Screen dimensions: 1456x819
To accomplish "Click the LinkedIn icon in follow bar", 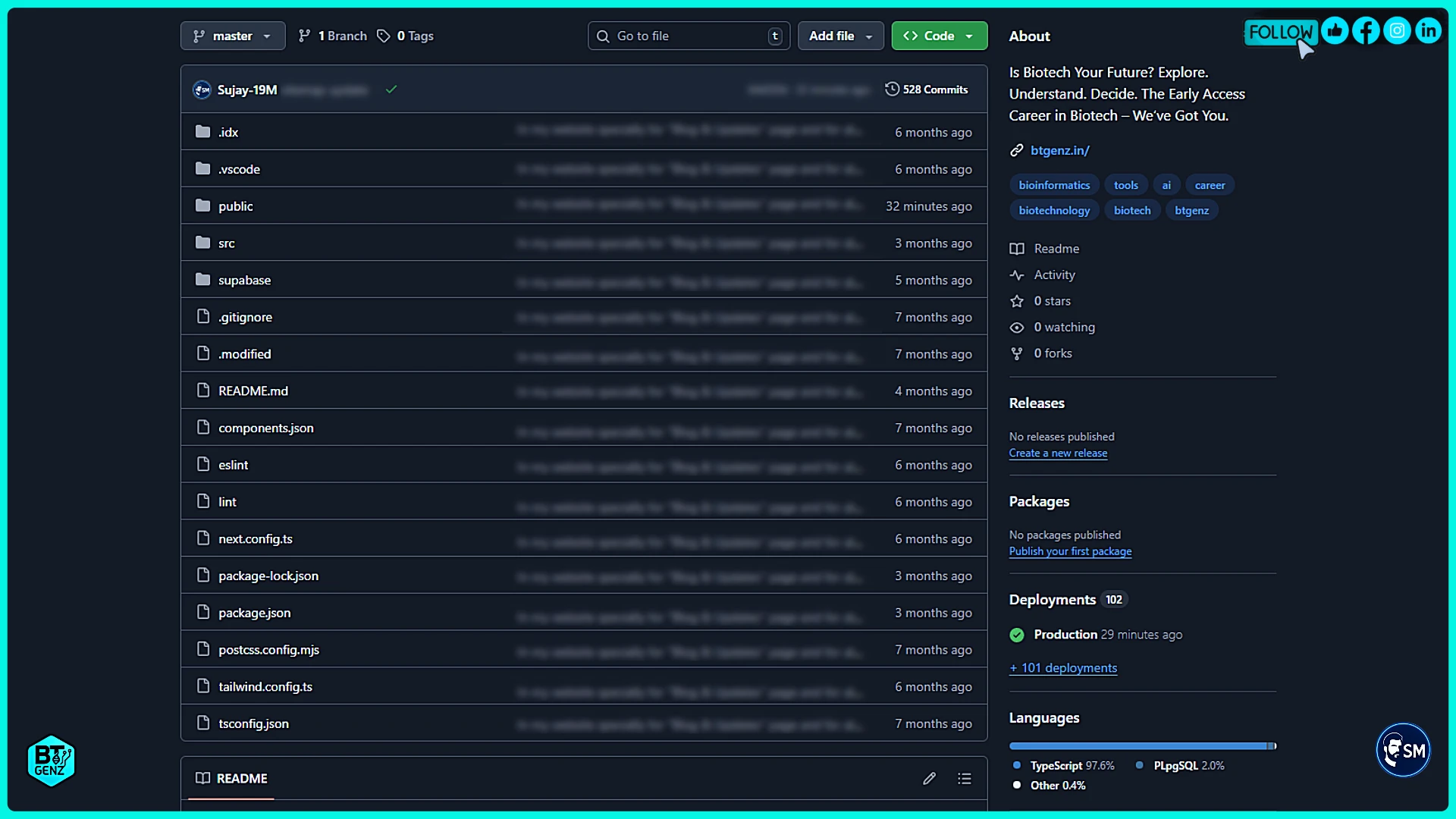I will (x=1428, y=31).
